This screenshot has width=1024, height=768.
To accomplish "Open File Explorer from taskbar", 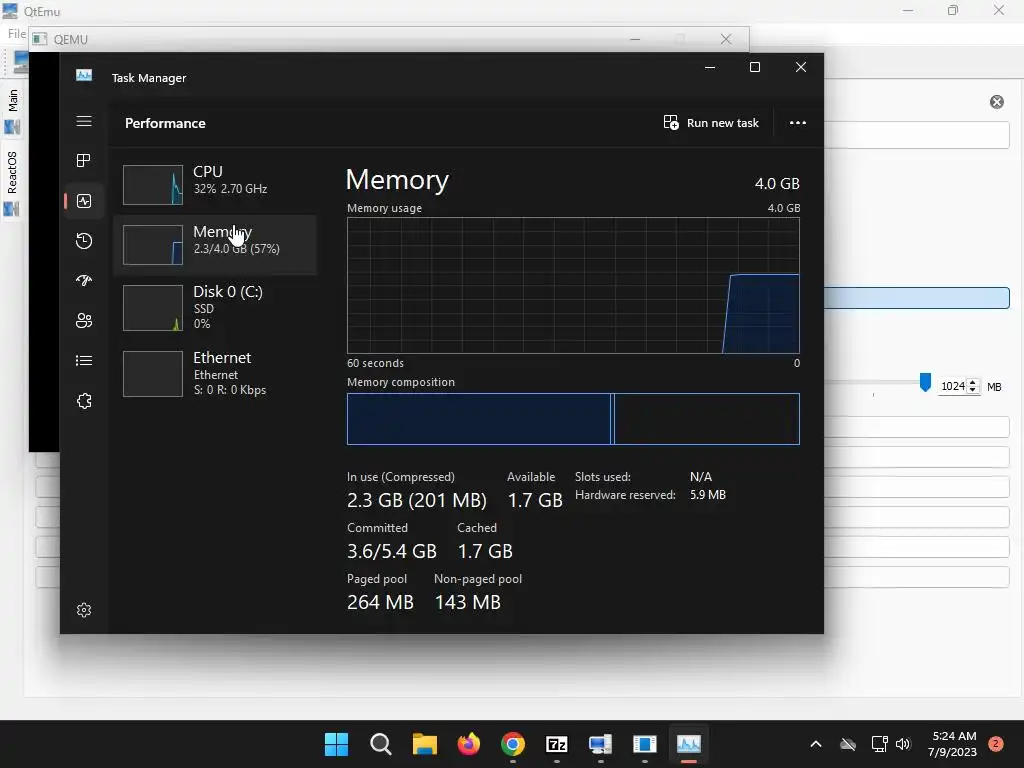I will pyautogui.click(x=424, y=744).
